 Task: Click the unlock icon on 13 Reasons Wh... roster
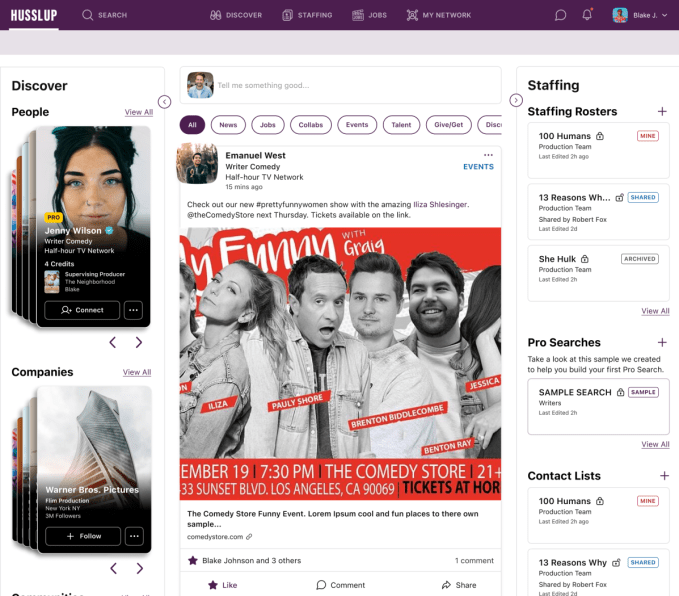(620, 198)
